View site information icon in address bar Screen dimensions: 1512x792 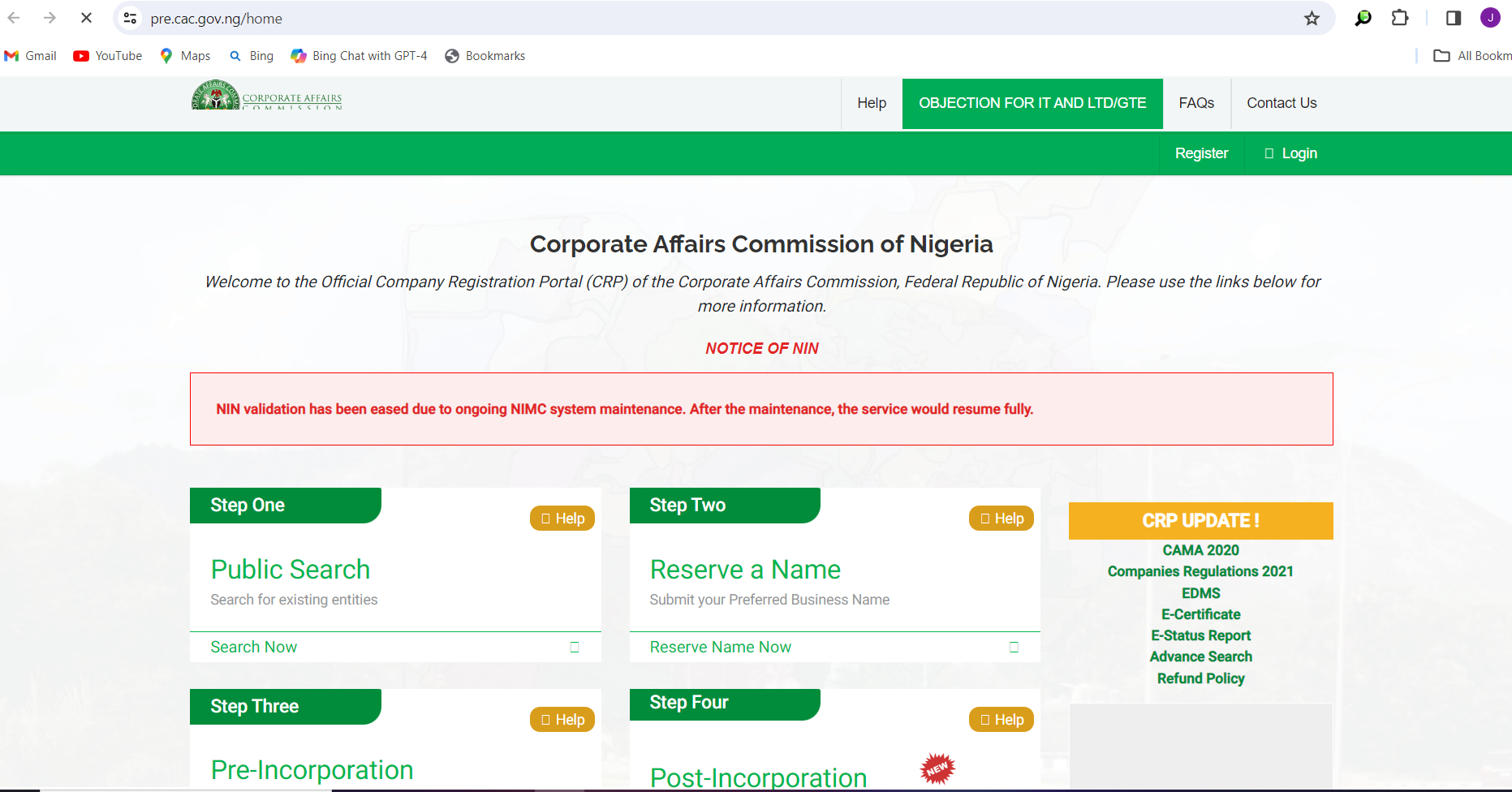tap(130, 18)
